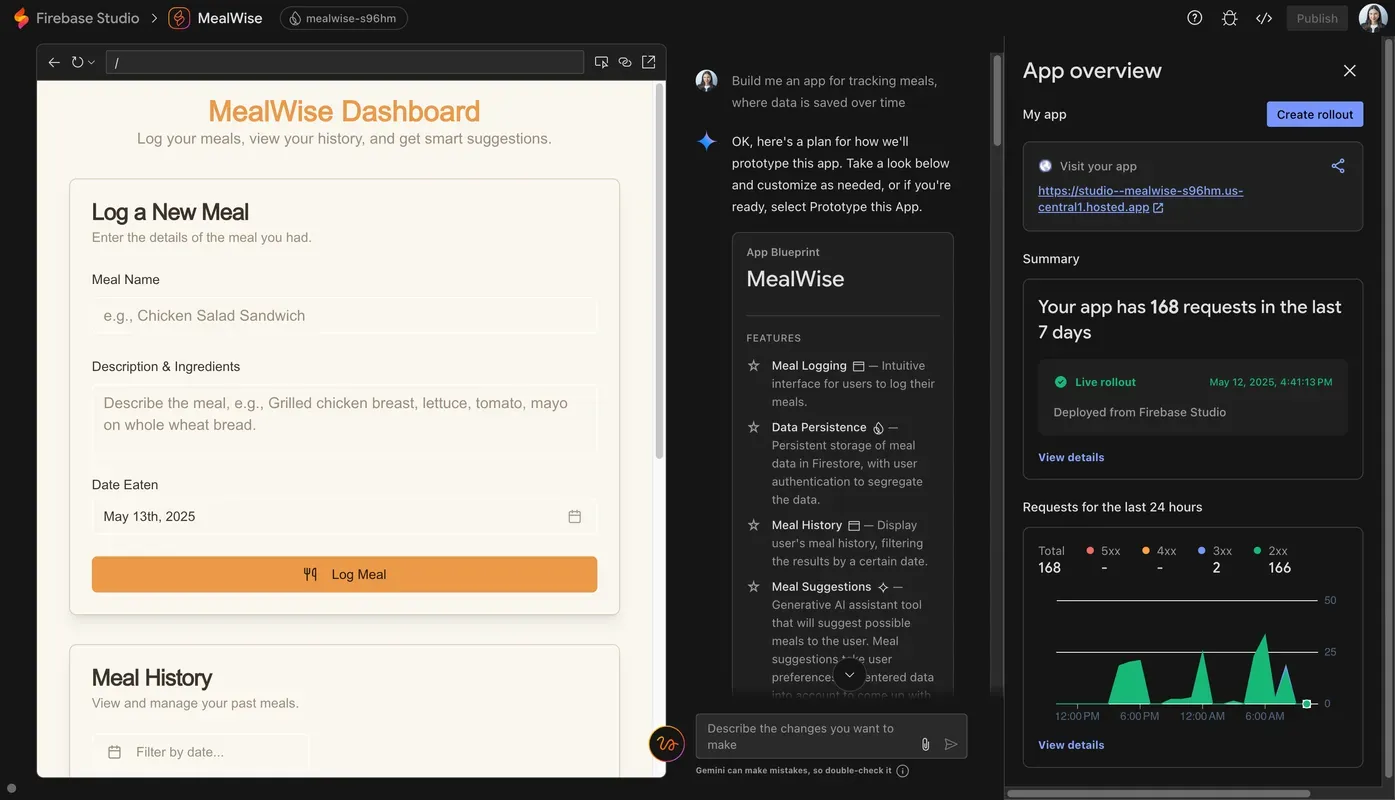Click the Total 168 requests value
Viewport: 1395px width, 800px height.
click(1049, 568)
